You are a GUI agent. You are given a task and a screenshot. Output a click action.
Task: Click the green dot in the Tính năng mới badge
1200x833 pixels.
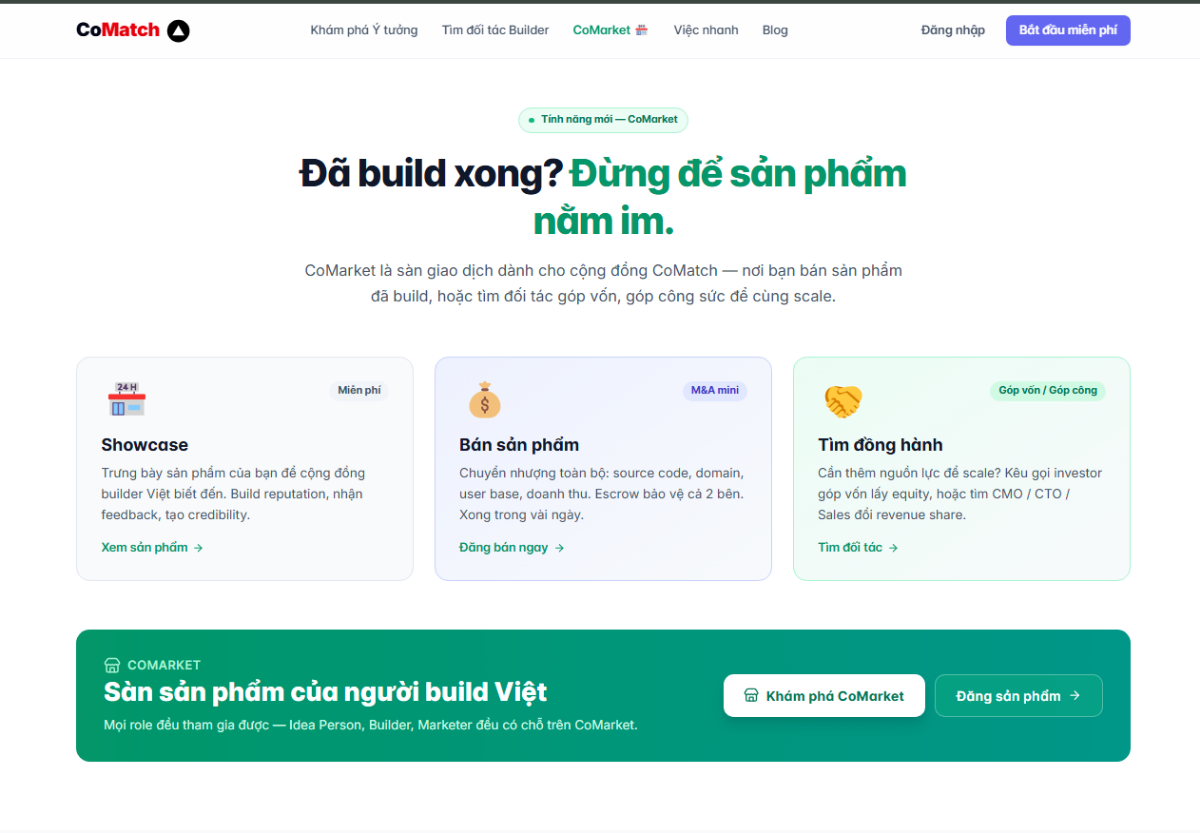pos(531,120)
